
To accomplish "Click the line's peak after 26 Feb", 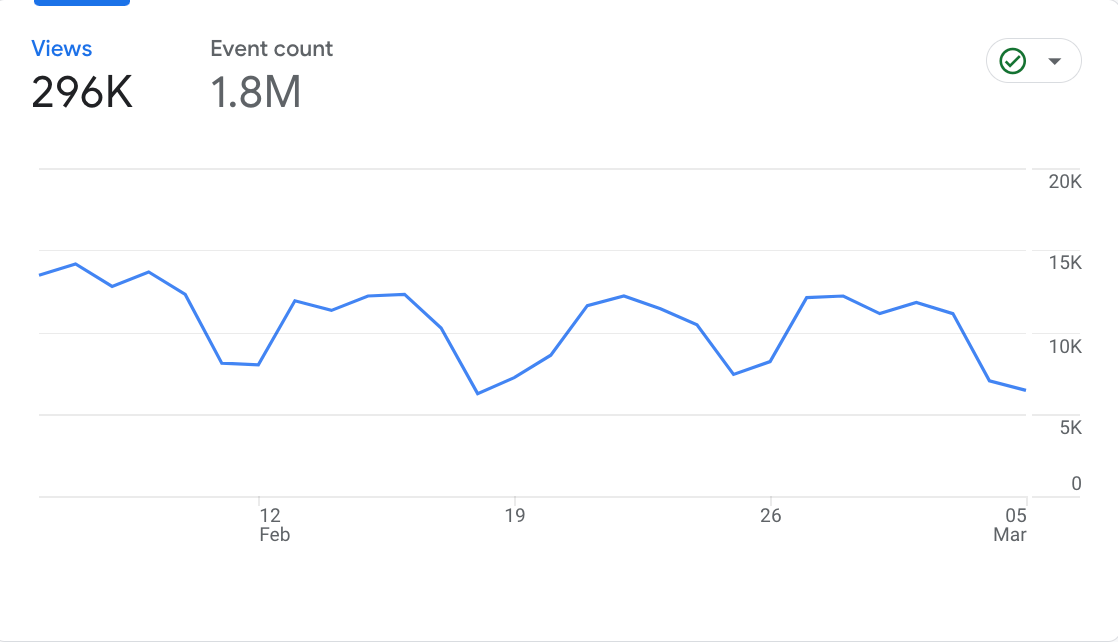I will click(843, 296).
